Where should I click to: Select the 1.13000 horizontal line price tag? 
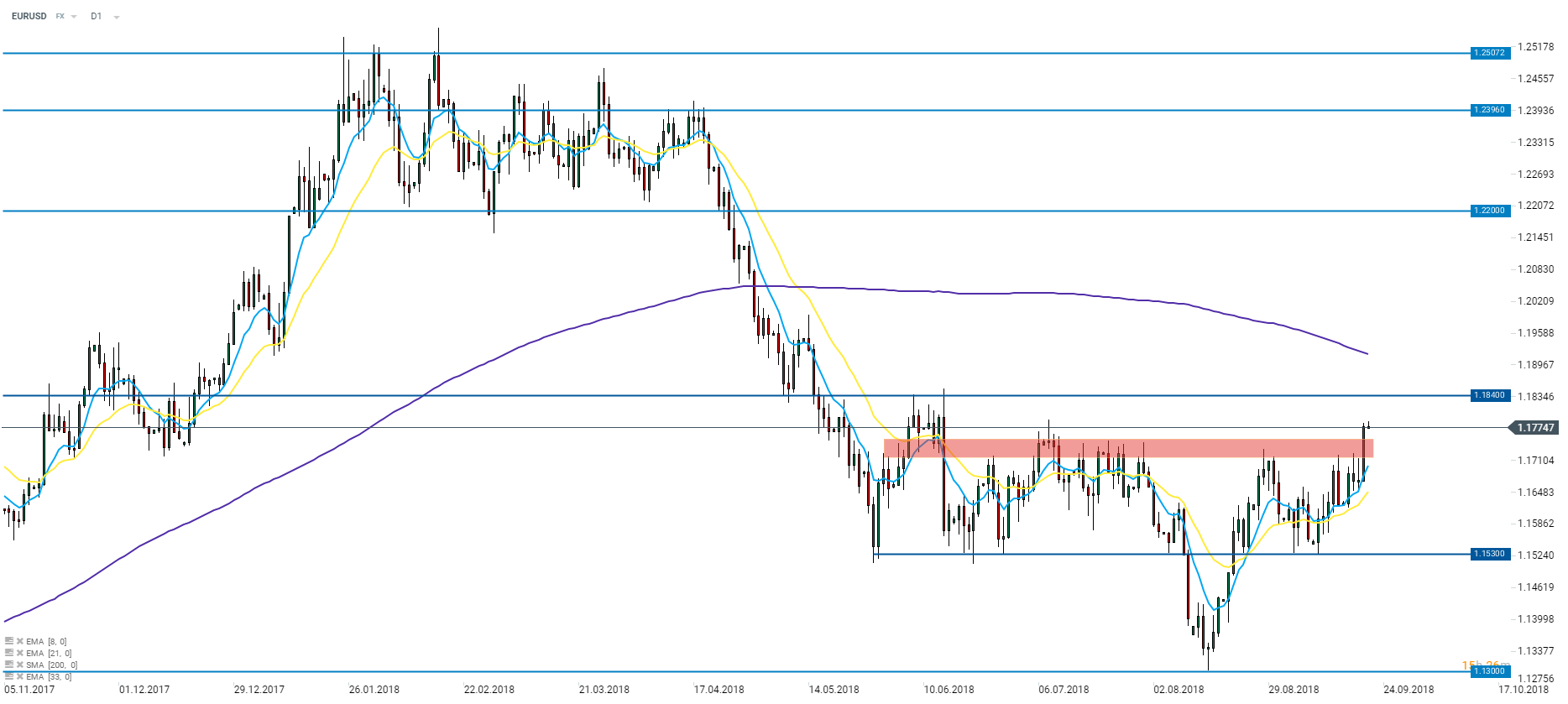point(1491,671)
